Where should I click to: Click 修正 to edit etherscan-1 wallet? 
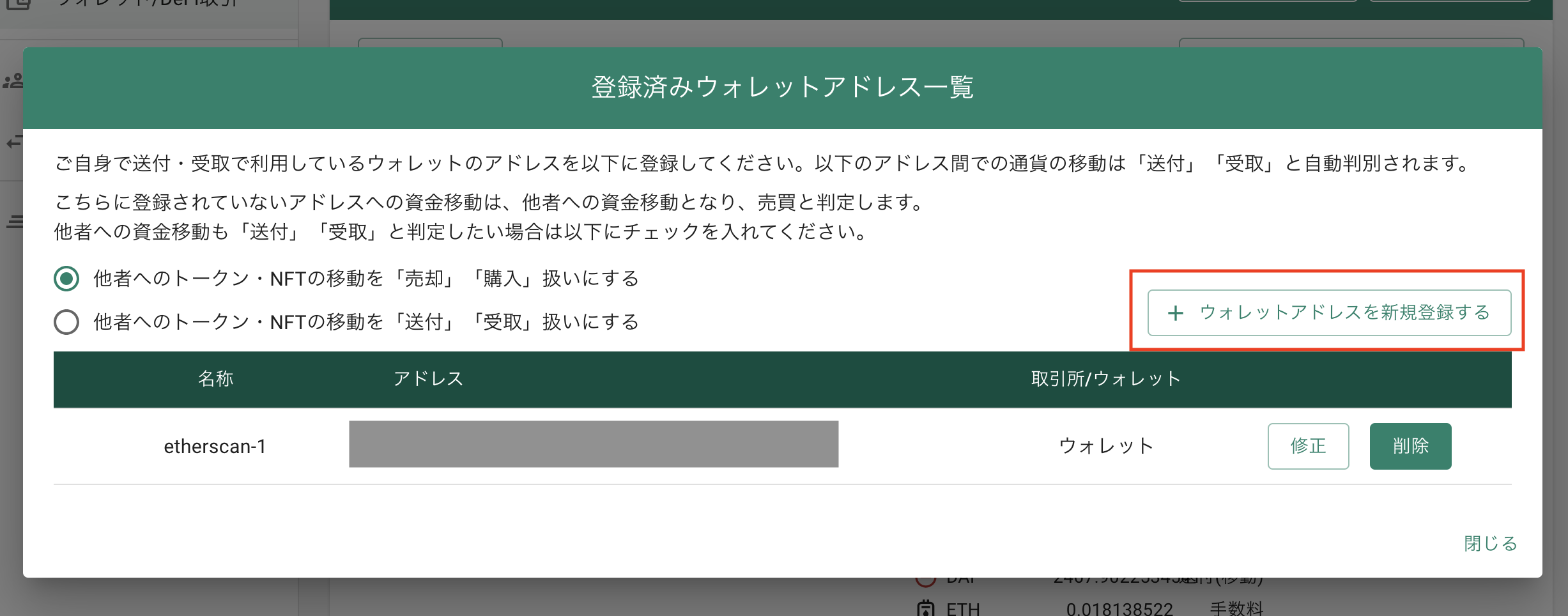coord(1308,446)
